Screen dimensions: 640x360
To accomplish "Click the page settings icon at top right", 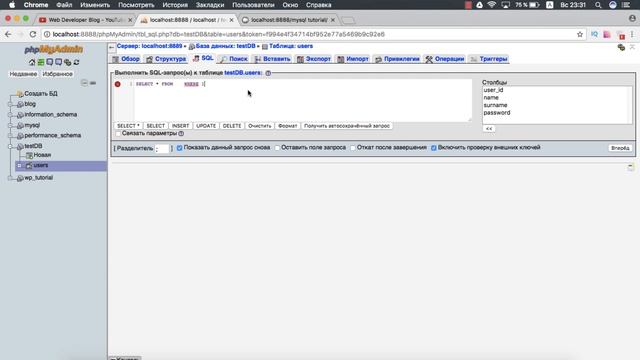I will coord(621,48).
